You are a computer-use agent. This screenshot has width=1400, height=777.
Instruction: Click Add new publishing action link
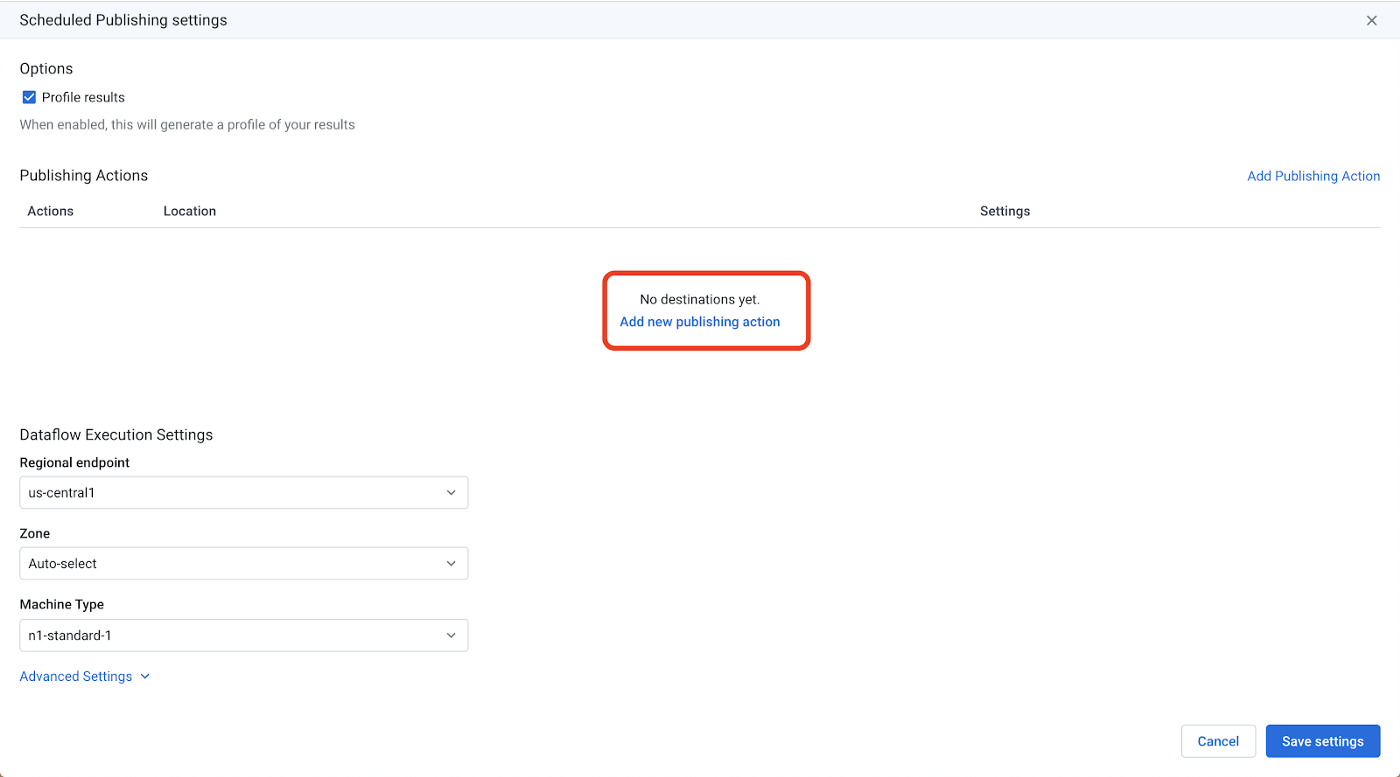point(699,322)
